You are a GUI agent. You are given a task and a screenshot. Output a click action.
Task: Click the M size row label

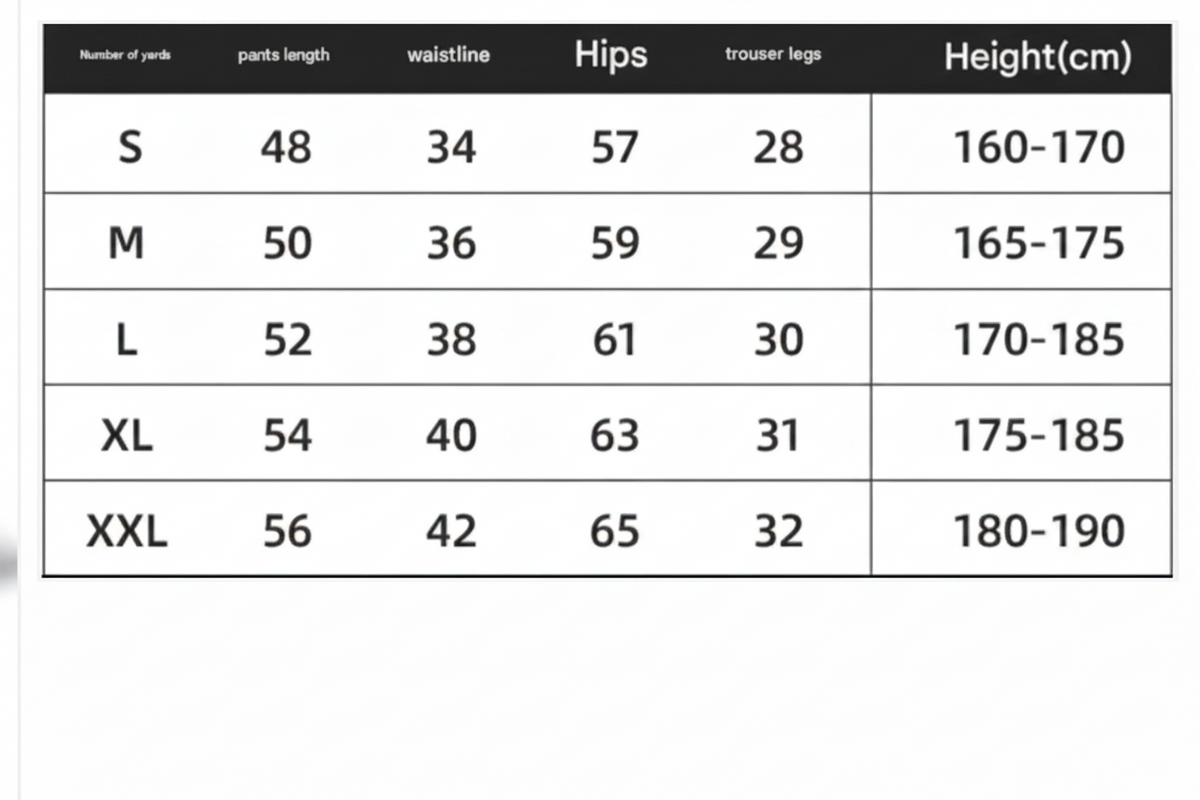coord(126,243)
